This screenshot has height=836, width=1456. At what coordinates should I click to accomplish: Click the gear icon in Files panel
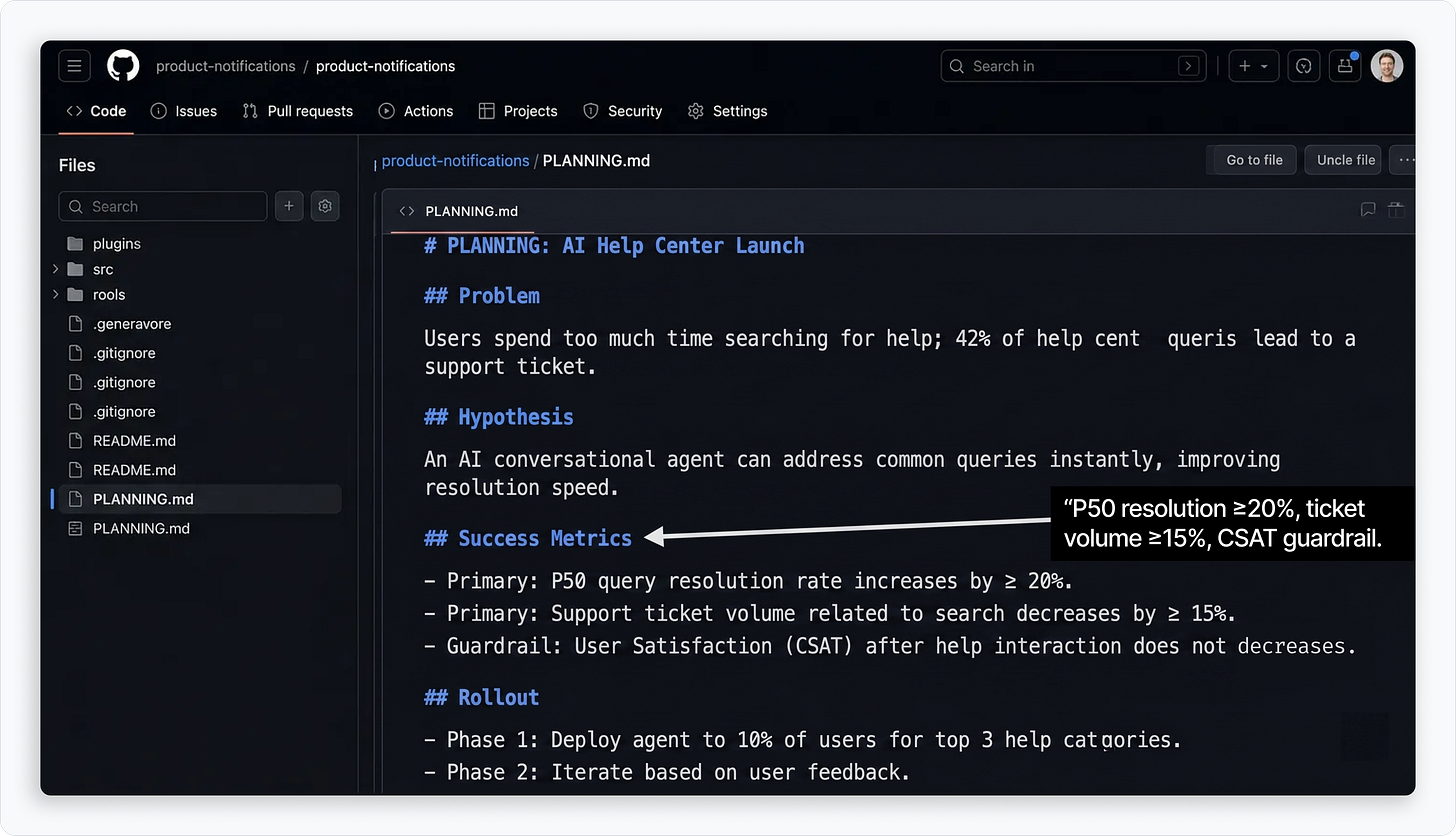coord(325,206)
